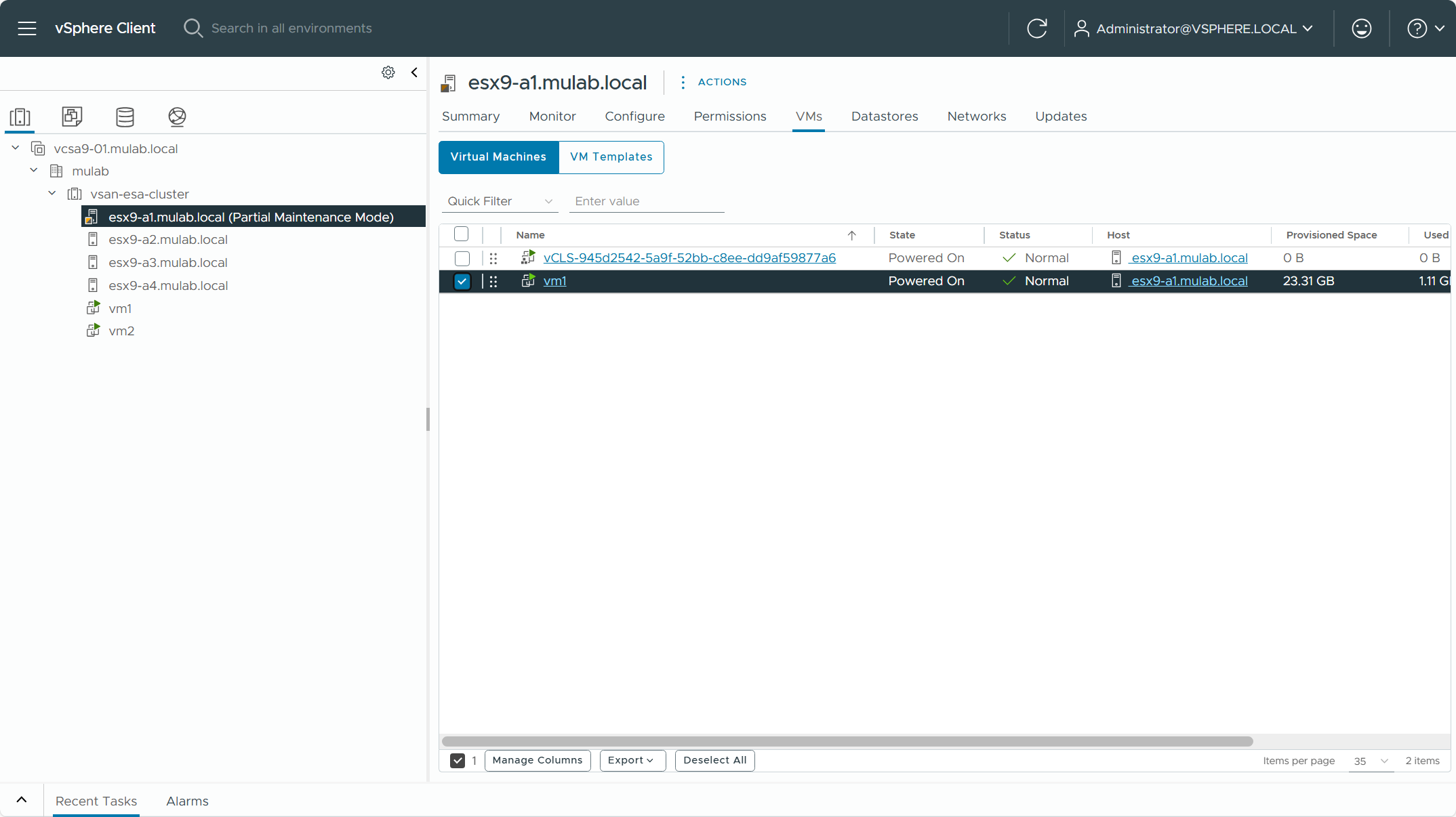Open the Administrator user menu
Image resolution: width=1456 pixels, height=817 pixels.
click(1194, 28)
